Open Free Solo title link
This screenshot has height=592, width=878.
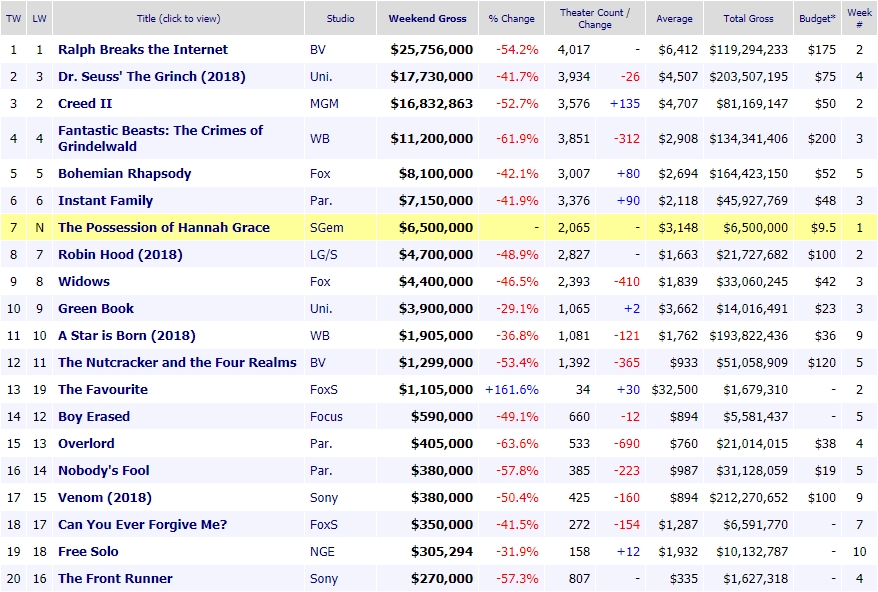click(88, 552)
